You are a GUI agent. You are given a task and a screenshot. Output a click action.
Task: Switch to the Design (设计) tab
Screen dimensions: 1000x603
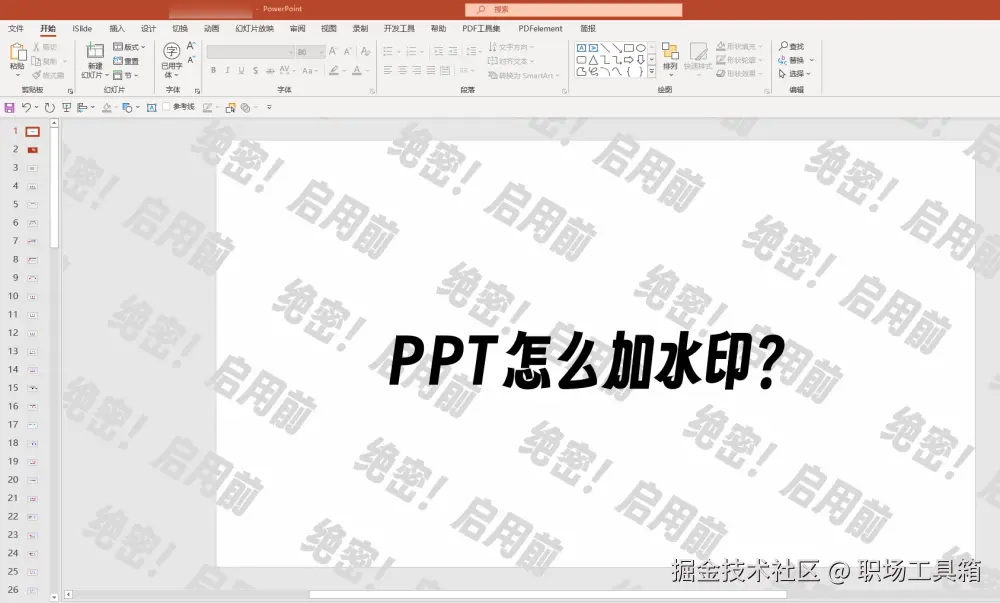click(149, 29)
